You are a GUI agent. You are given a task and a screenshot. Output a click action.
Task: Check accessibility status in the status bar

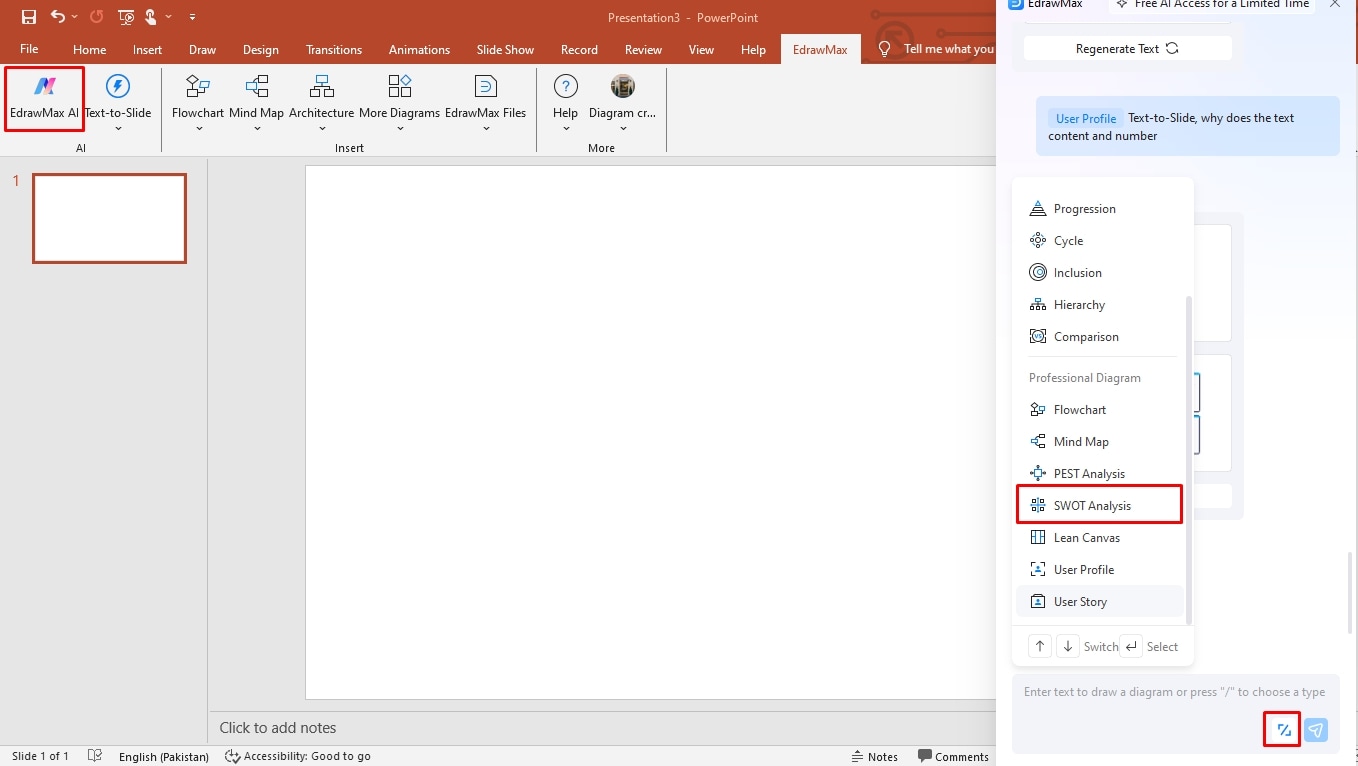tap(298, 757)
